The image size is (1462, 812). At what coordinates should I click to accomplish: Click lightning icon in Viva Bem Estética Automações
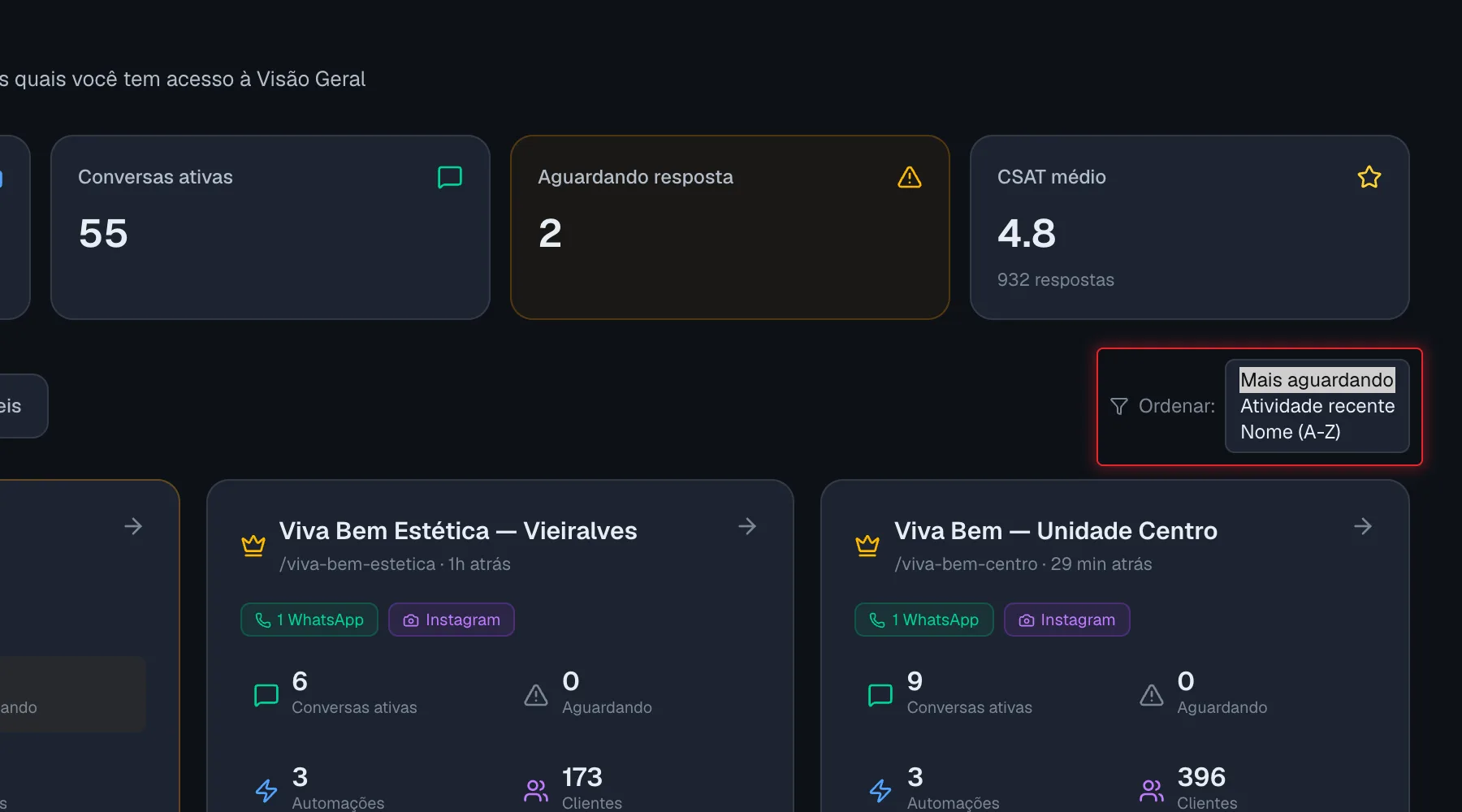pos(266,790)
